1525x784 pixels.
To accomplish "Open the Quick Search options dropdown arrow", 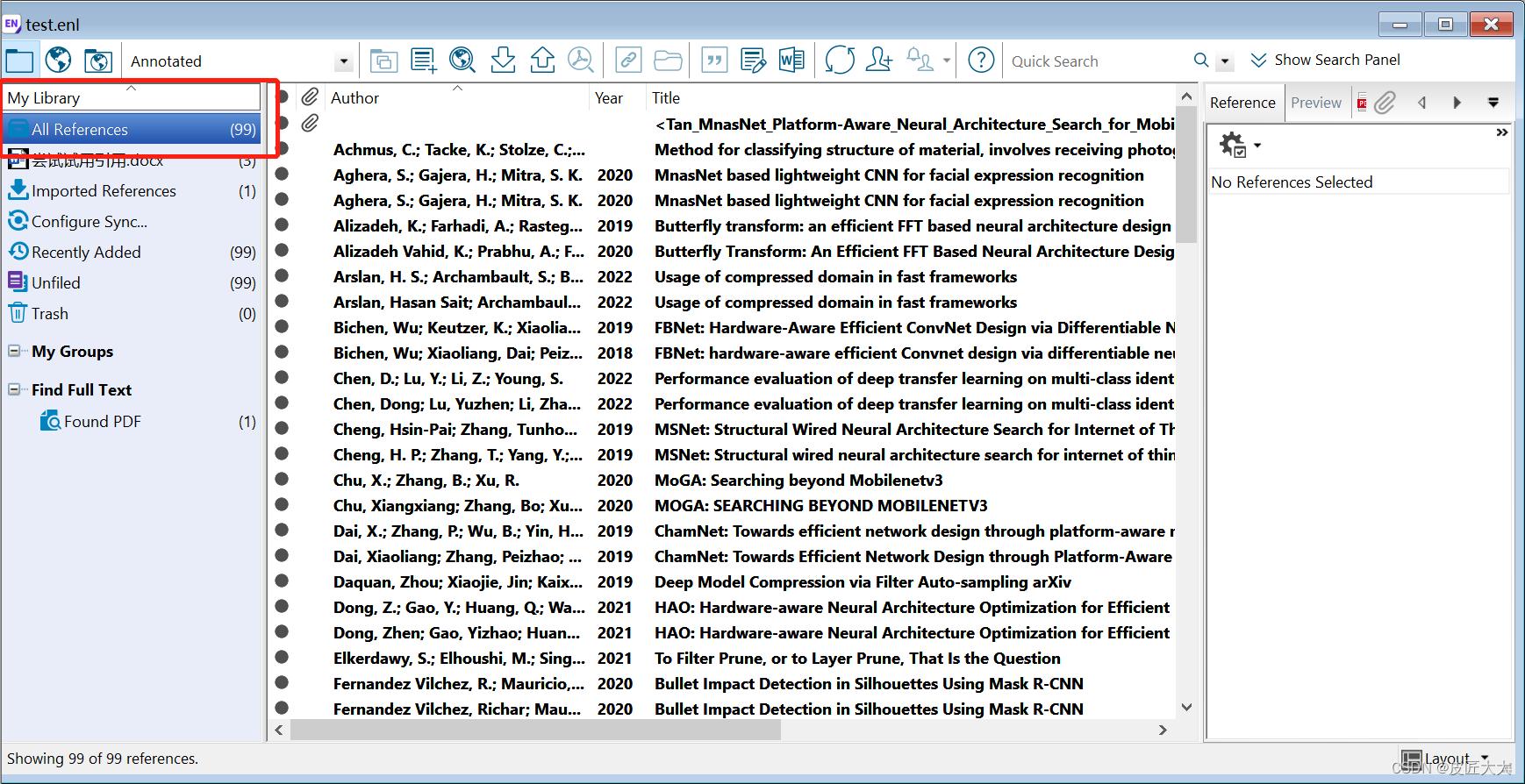I will tap(1225, 61).
